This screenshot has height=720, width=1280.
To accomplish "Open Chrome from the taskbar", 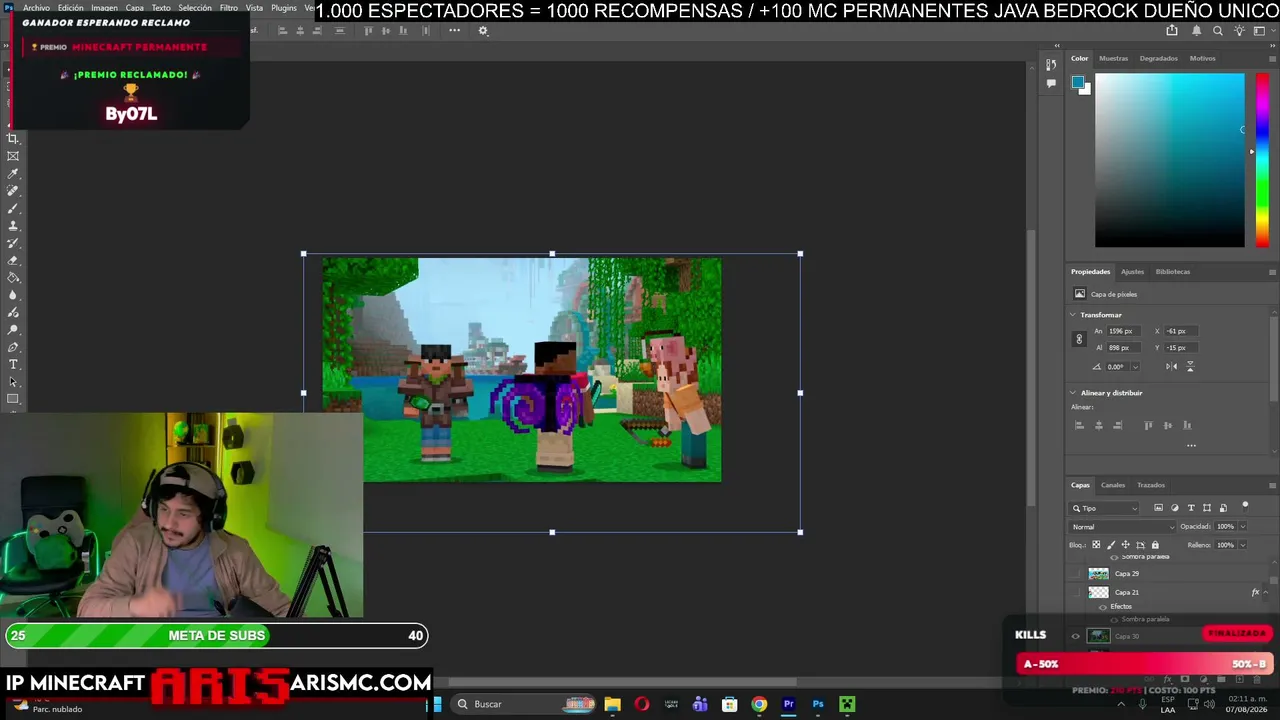I will pyautogui.click(x=759, y=704).
